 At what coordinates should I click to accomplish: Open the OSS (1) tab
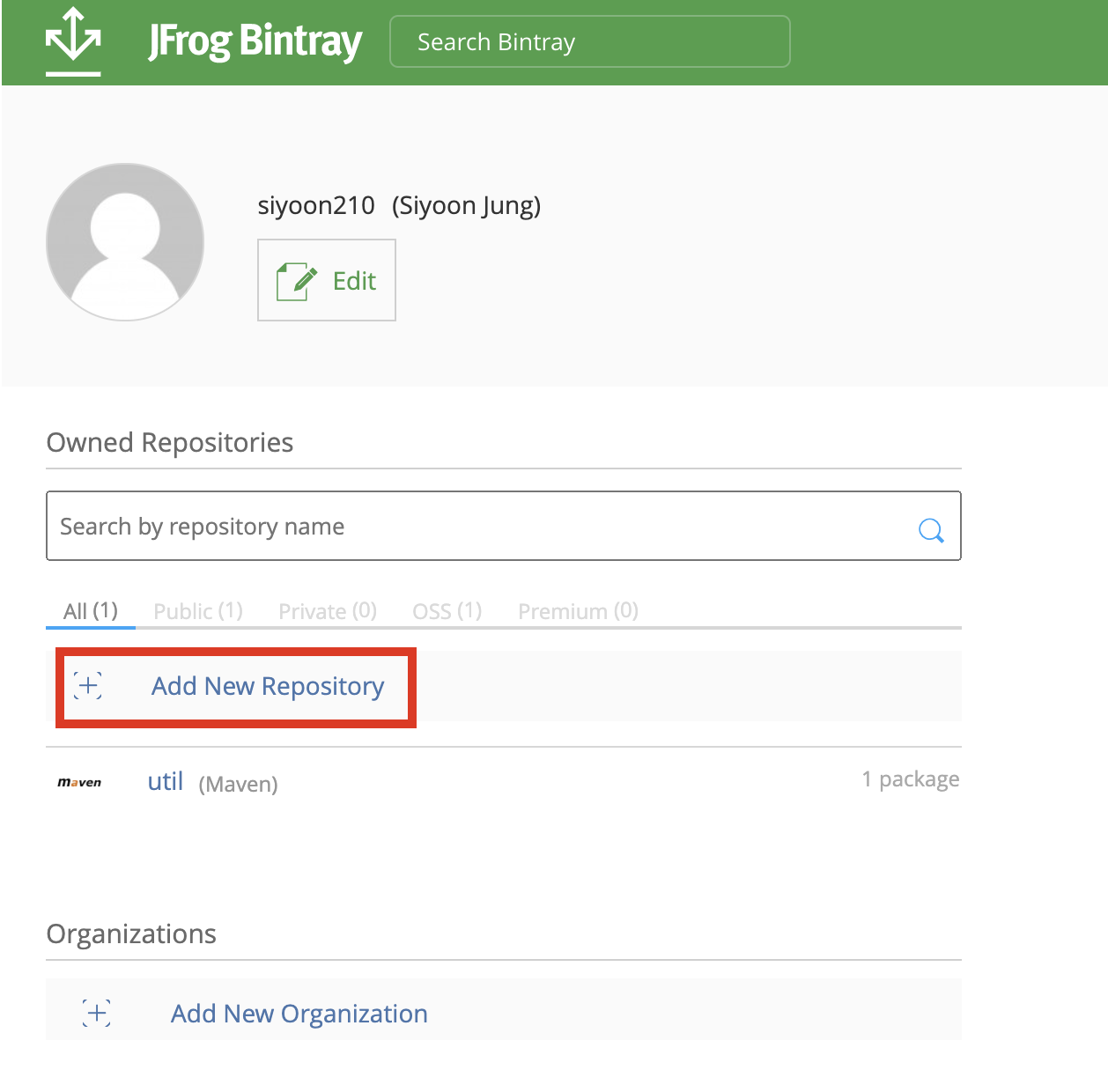pos(447,610)
